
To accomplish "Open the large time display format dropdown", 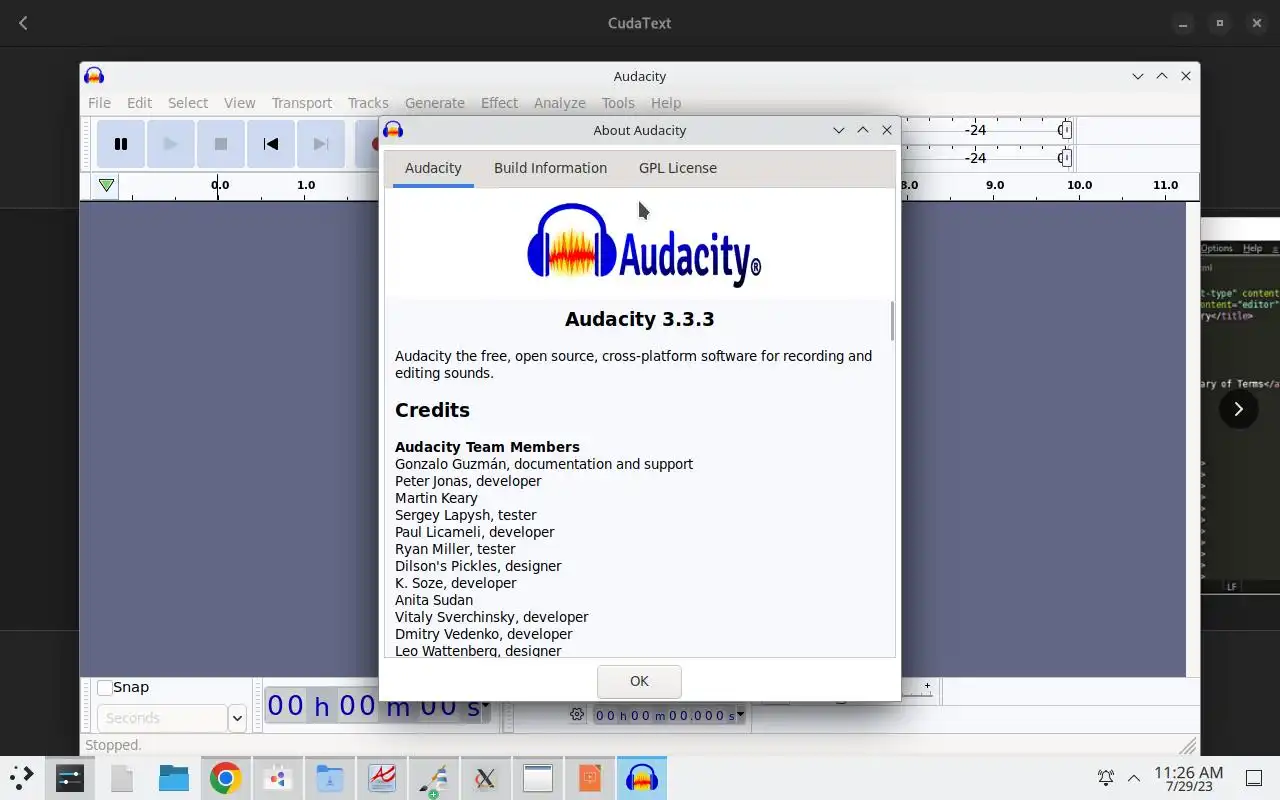I will [486, 706].
